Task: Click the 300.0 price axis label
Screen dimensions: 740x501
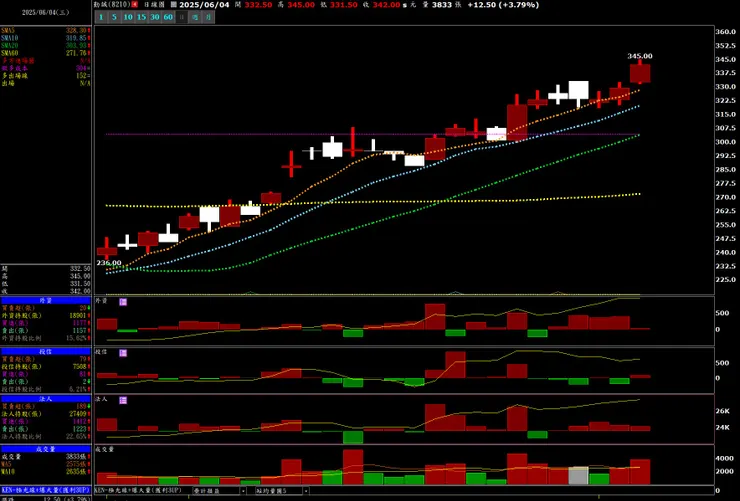Action: click(x=726, y=142)
